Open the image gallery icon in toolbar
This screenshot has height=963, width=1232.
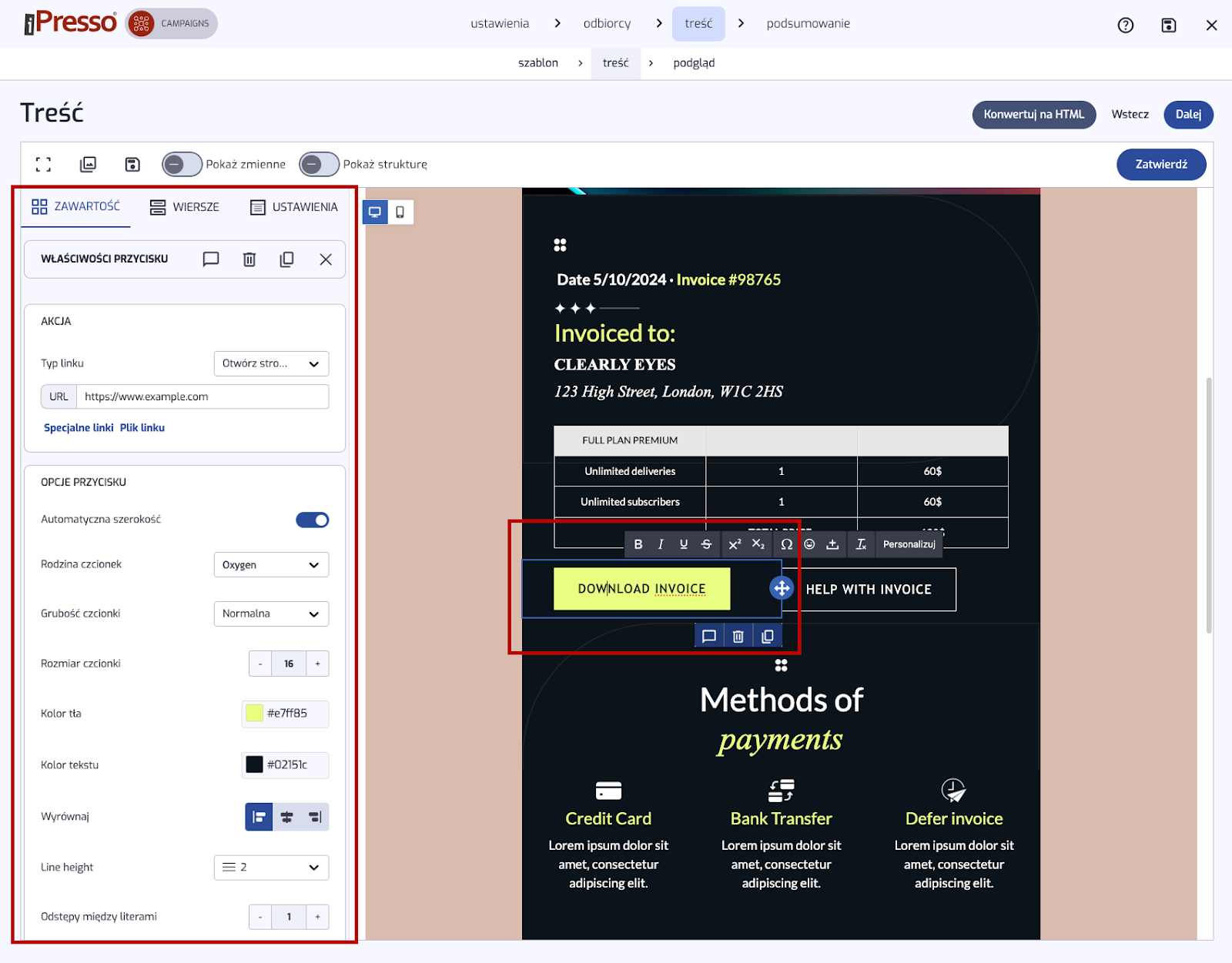(88, 164)
